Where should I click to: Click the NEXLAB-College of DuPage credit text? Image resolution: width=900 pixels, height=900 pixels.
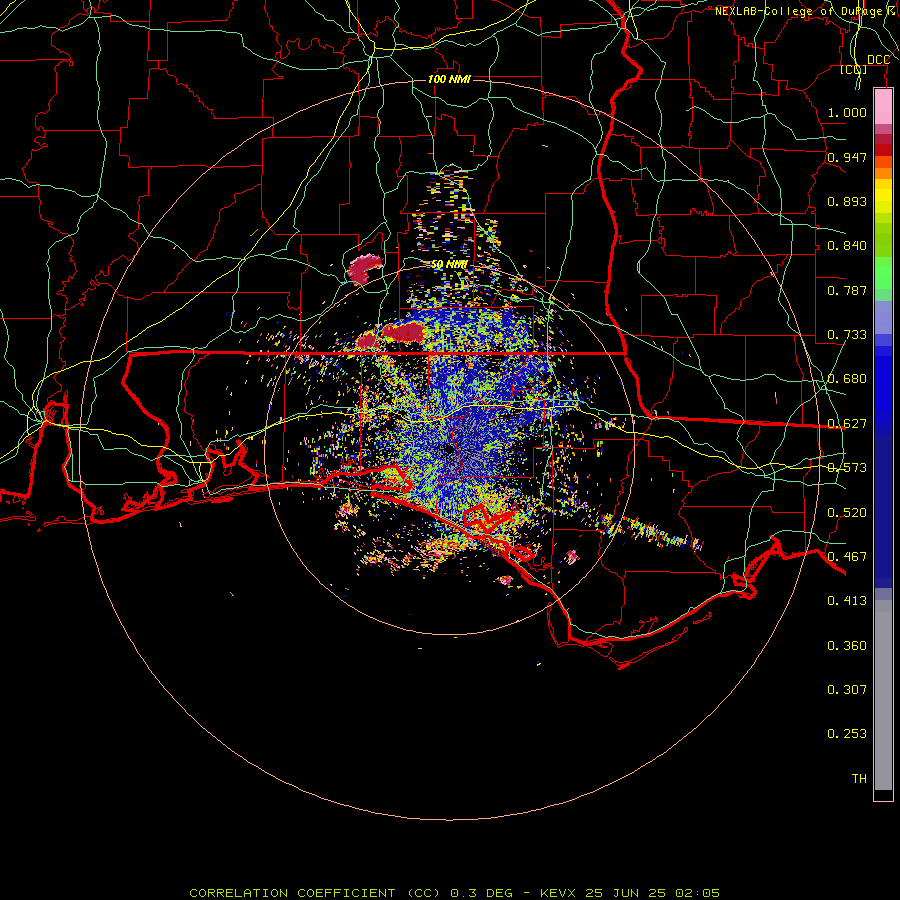pyautogui.click(x=806, y=11)
